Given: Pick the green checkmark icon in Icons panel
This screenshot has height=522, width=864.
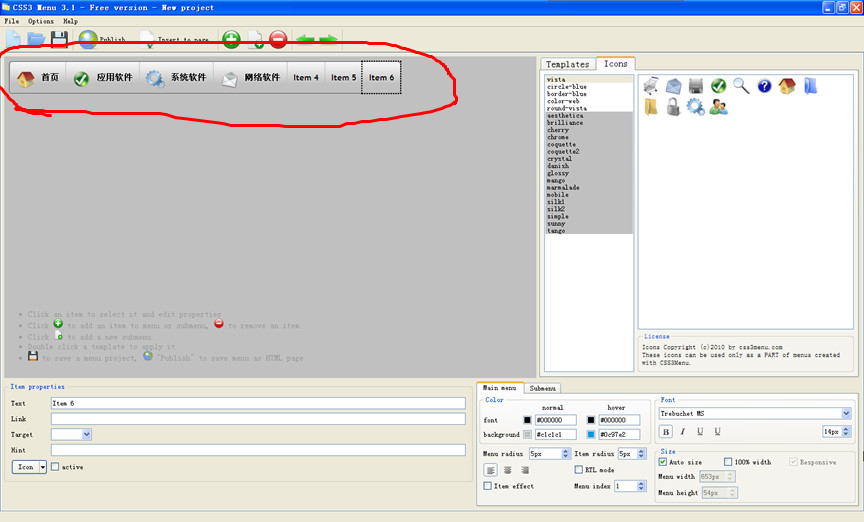Looking at the screenshot, I should pyautogui.click(x=719, y=85).
